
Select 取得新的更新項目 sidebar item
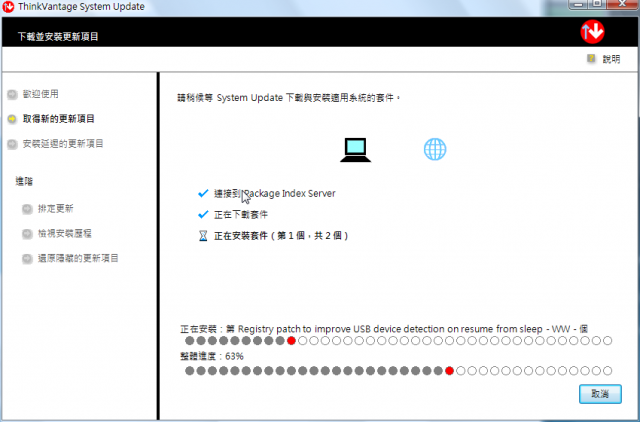(x=58, y=119)
